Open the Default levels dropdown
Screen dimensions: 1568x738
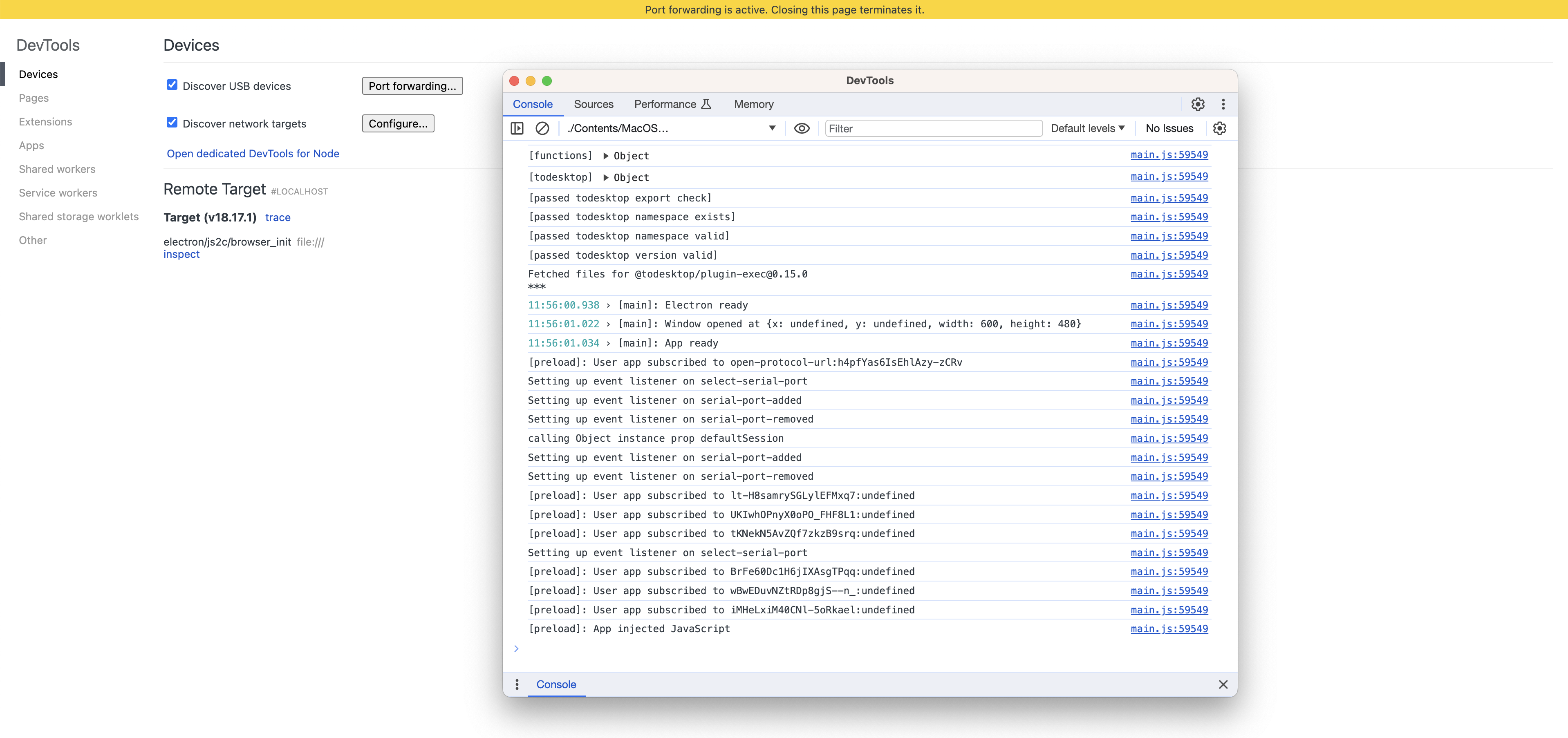click(1087, 128)
